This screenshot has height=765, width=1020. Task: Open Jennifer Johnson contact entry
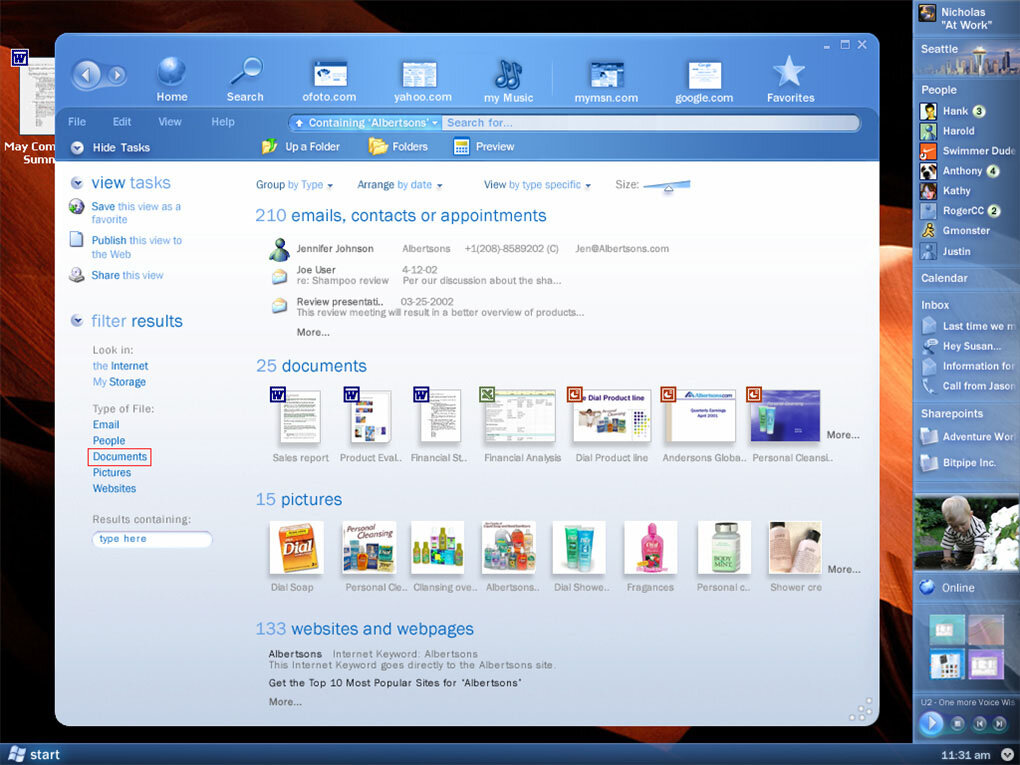tap(468, 248)
